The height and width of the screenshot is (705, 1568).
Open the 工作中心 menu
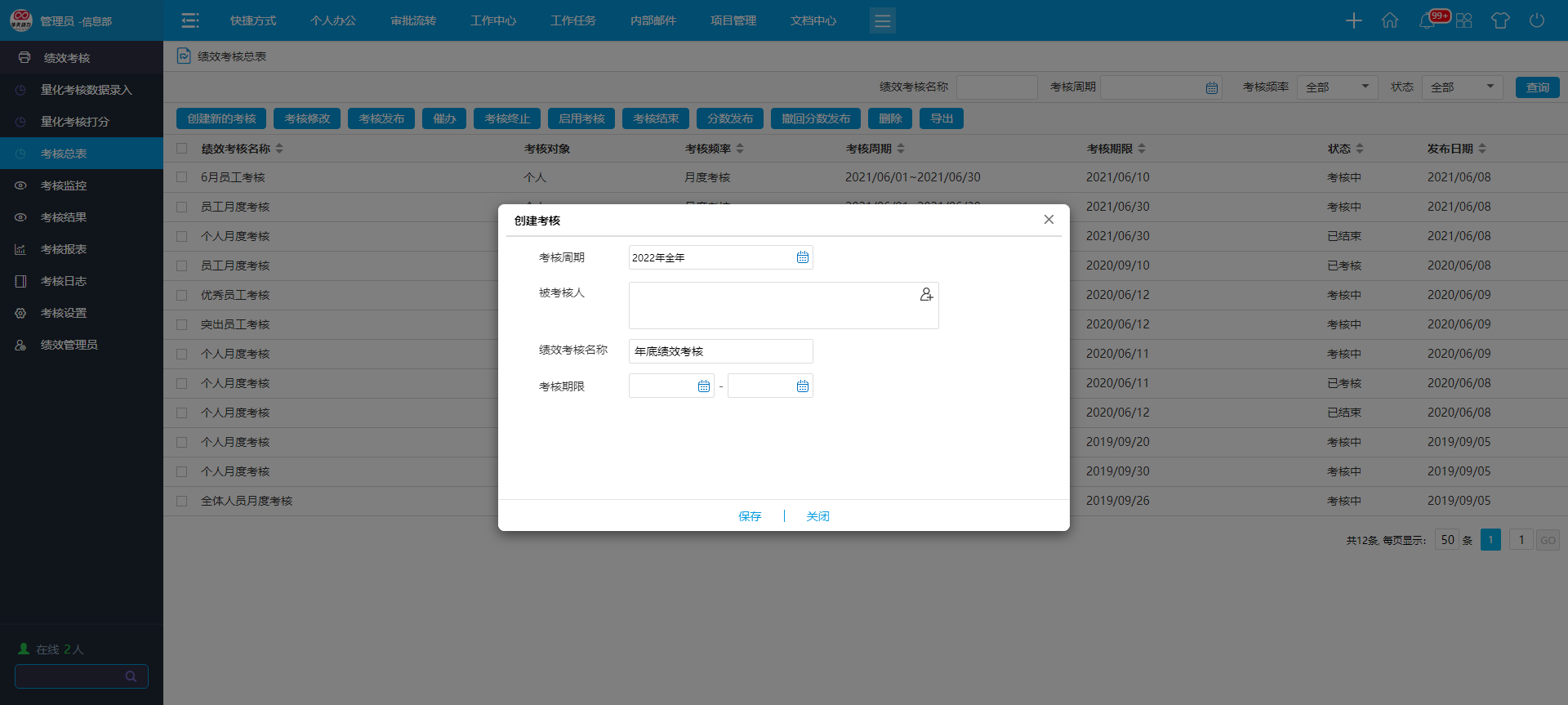492,20
